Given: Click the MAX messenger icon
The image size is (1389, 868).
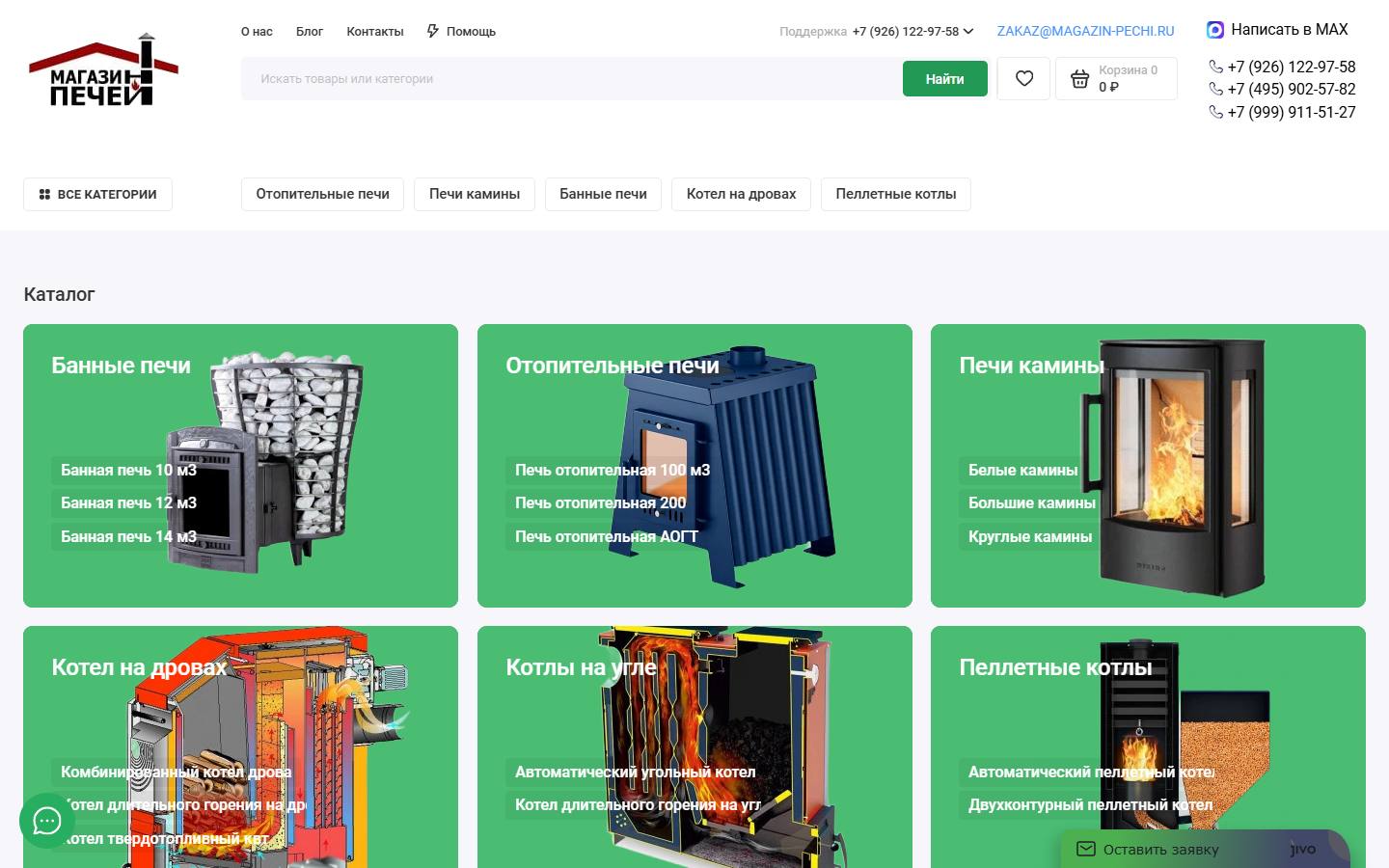Looking at the screenshot, I should pyautogui.click(x=1215, y=30).
